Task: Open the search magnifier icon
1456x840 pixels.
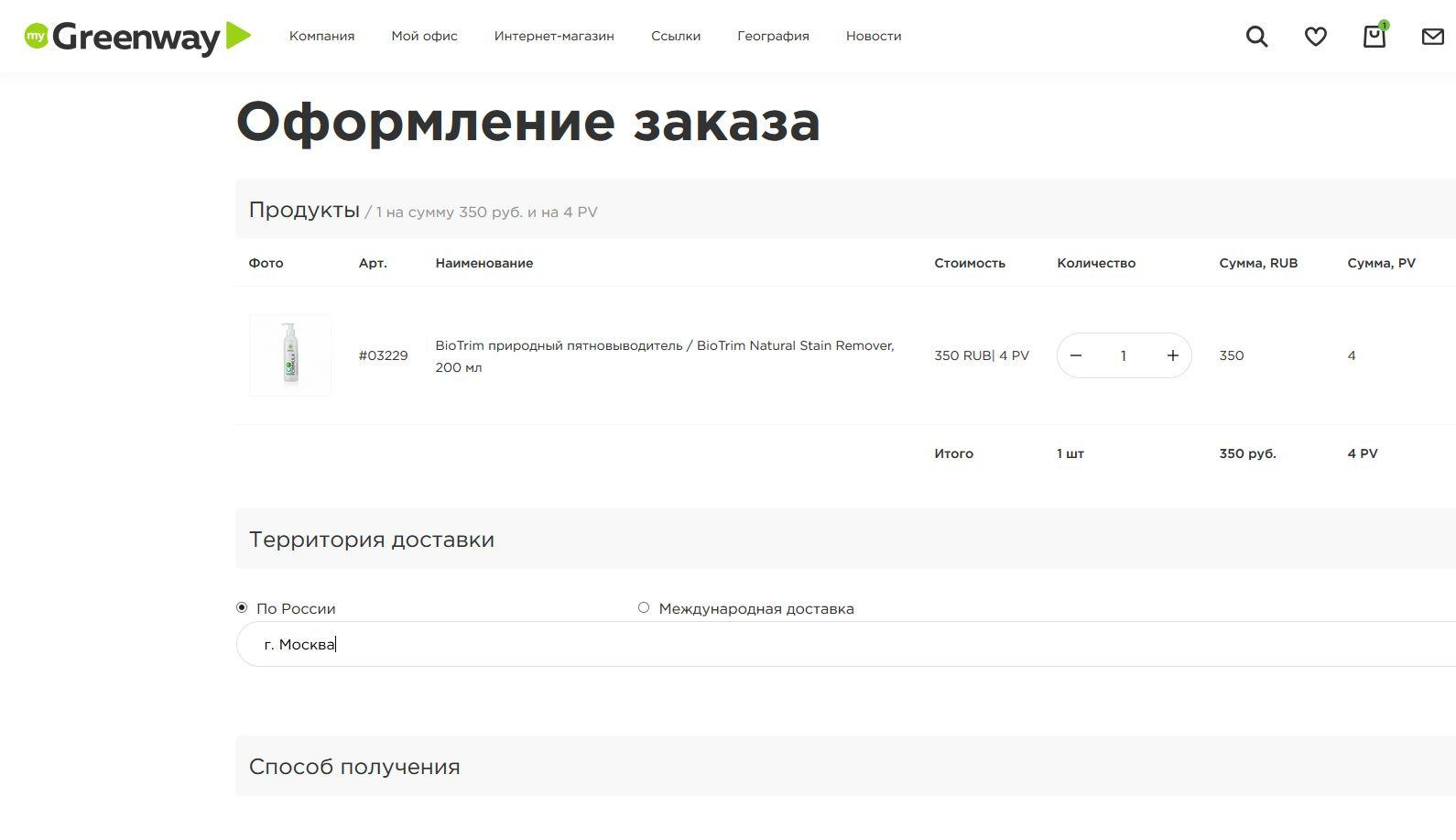Action: pyautogui.click(x=1257, y=37)
